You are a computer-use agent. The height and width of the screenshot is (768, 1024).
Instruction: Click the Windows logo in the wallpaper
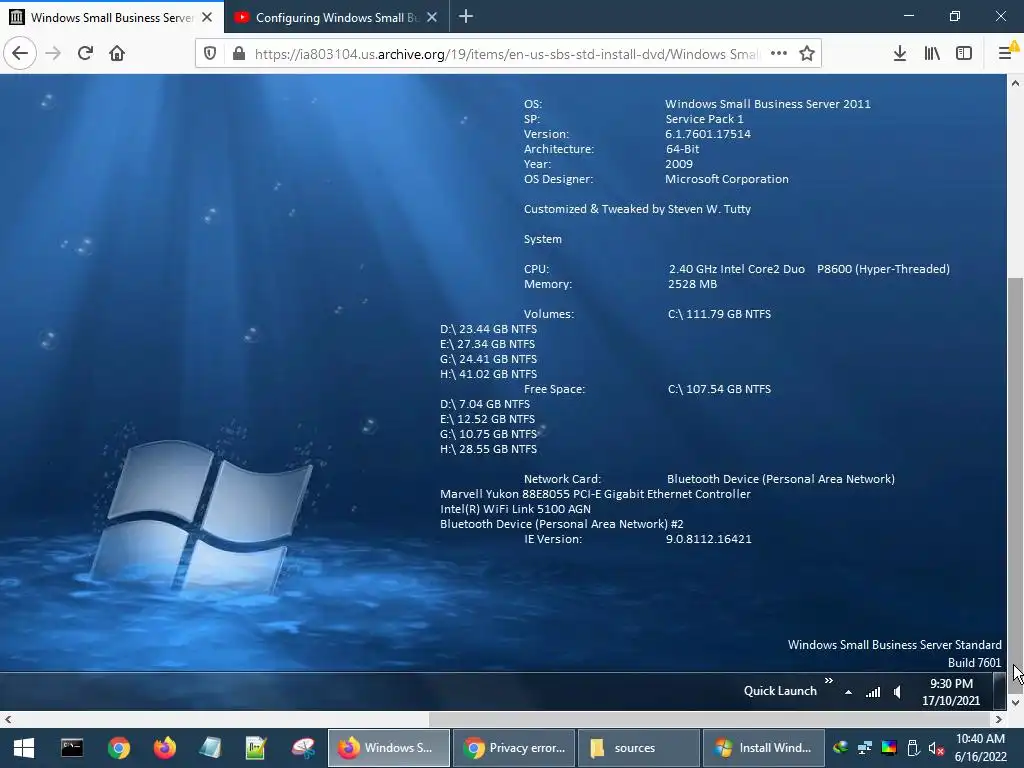click(x=200, y=516)
